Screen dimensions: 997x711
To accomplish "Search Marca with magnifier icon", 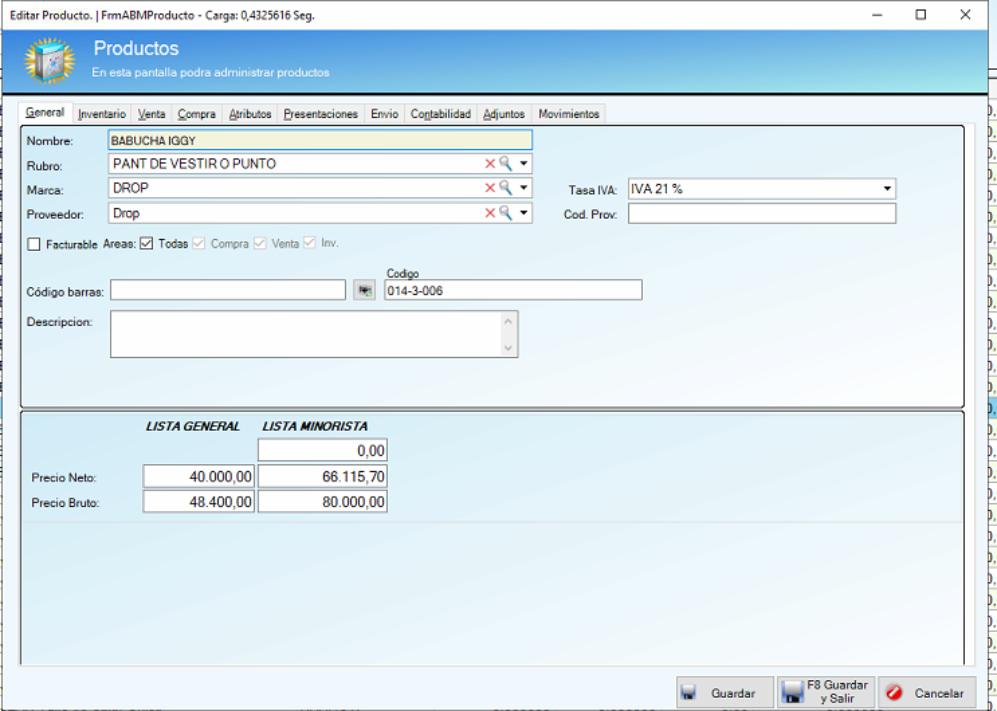I will (x=505, y=188).
